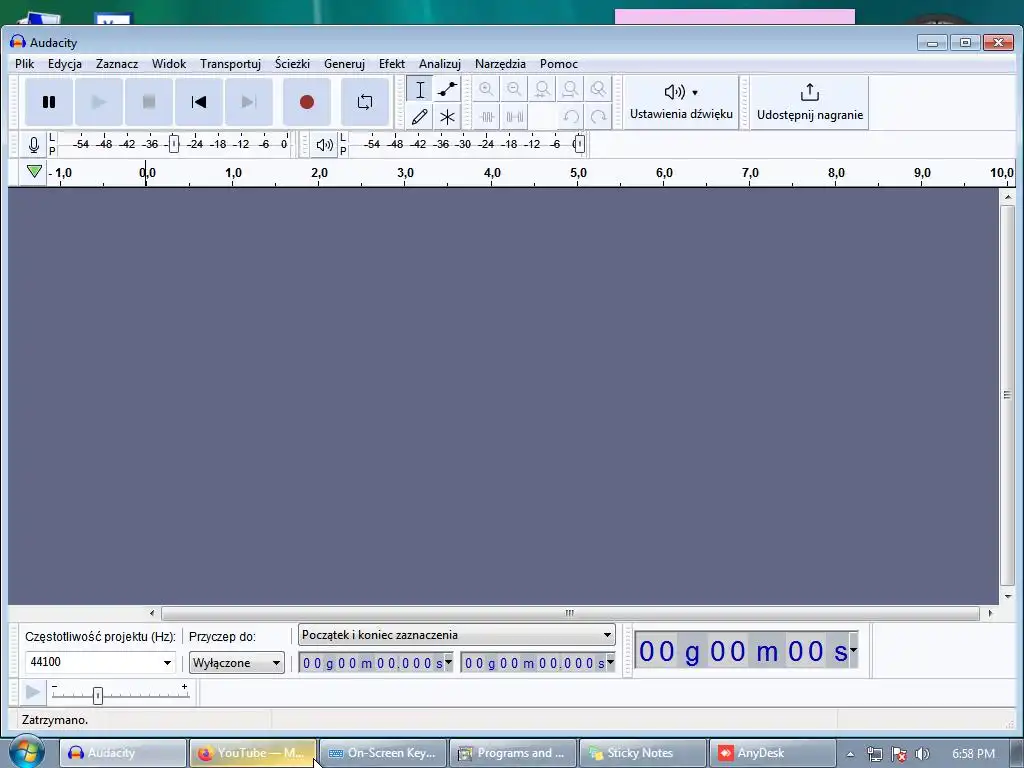Open the Ścieżki menu
This screenshot has height=768, width=1024.
292,63
